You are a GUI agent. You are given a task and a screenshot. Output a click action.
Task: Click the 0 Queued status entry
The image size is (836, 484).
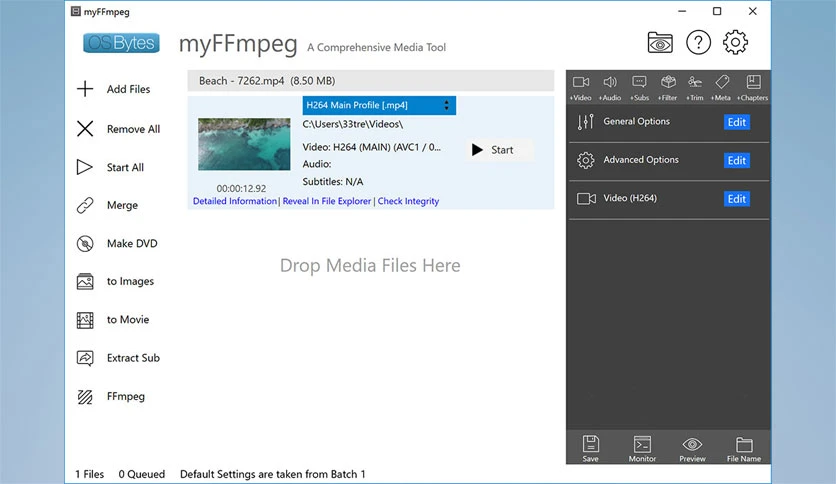click(142, 474)
